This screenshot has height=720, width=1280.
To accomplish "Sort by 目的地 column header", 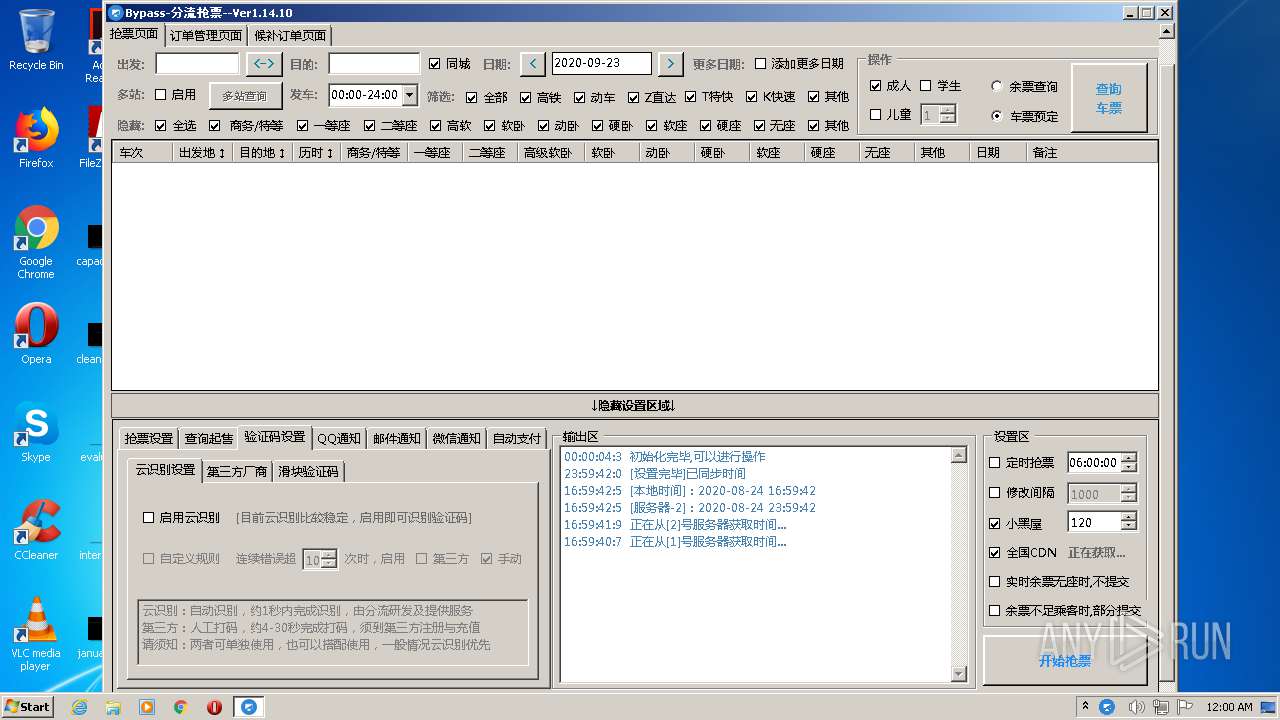I will pos(263,153).
